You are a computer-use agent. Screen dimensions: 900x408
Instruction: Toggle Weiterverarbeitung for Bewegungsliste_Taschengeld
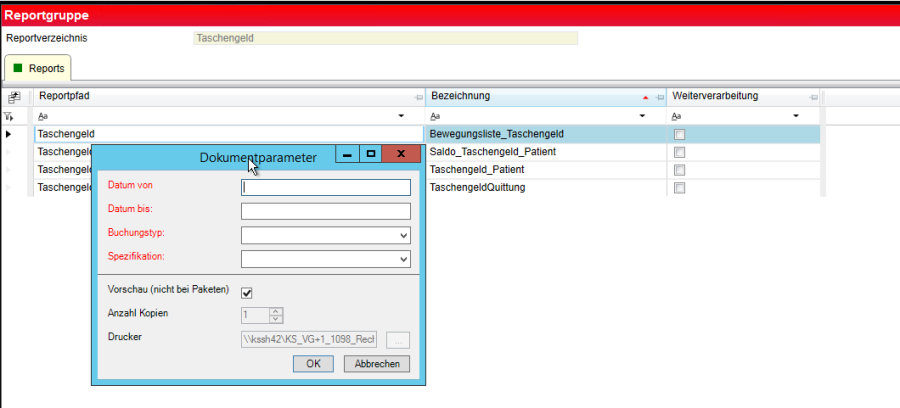680,135
